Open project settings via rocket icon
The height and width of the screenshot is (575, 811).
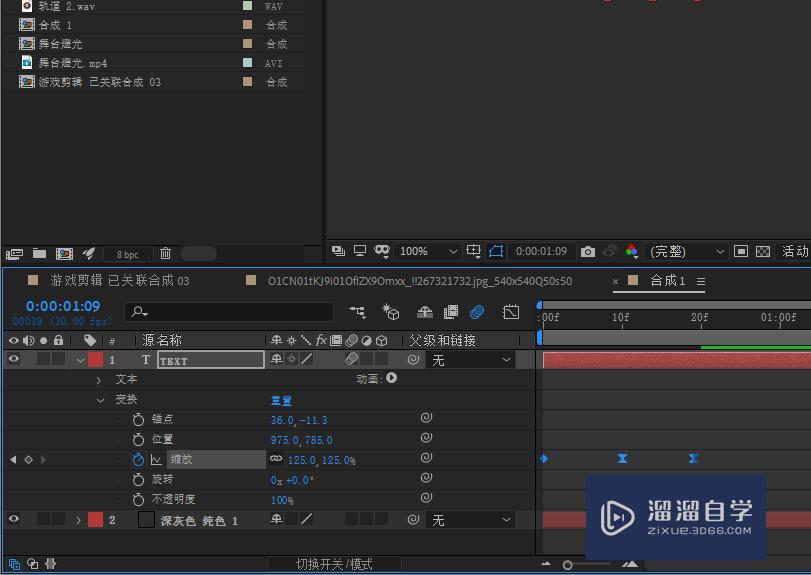(89, 253)
